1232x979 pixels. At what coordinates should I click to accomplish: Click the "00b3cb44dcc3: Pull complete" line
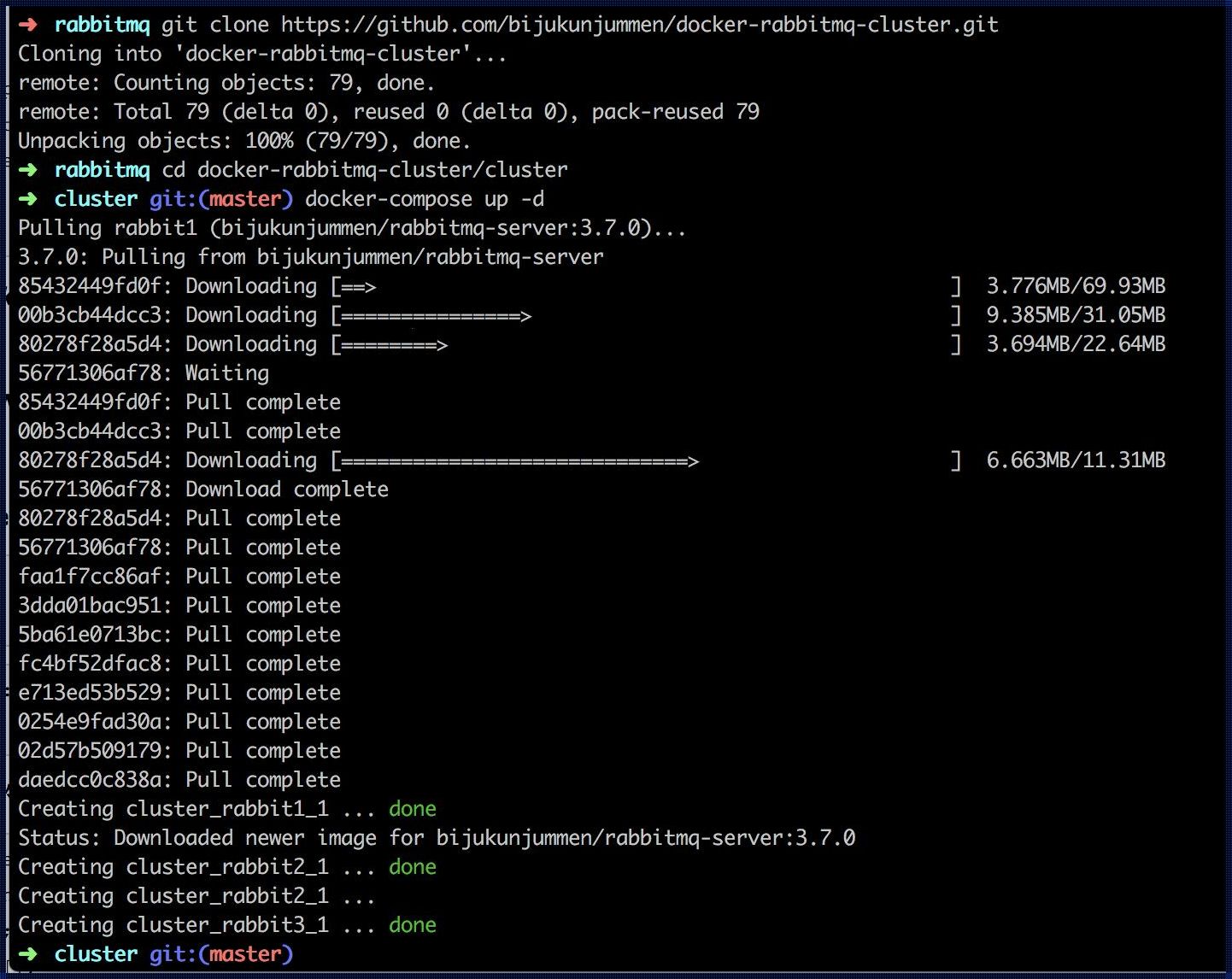(x=179, y=431)
